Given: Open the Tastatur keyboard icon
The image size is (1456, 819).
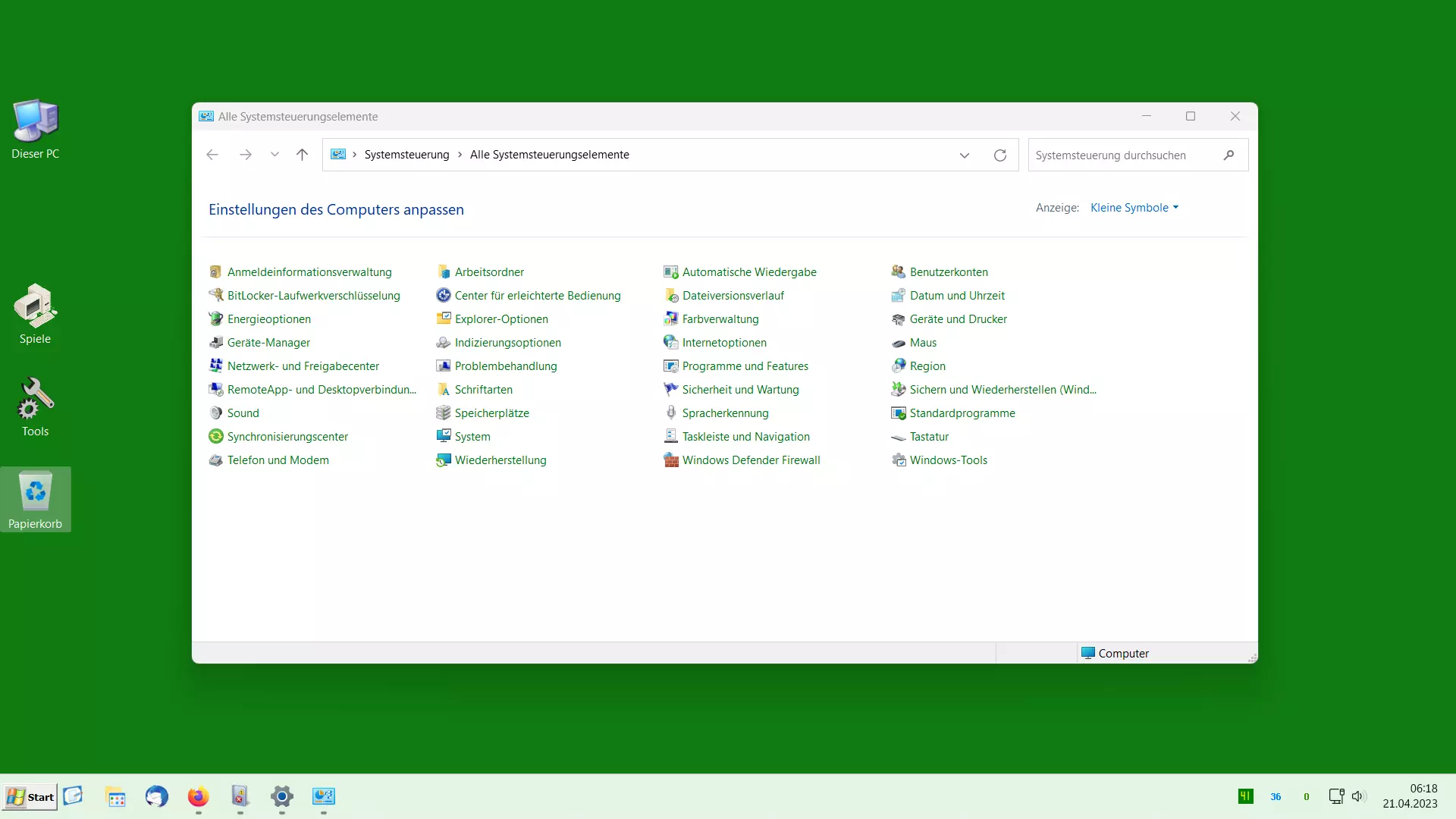Looking at the screenshot, I should click(898, 436).
